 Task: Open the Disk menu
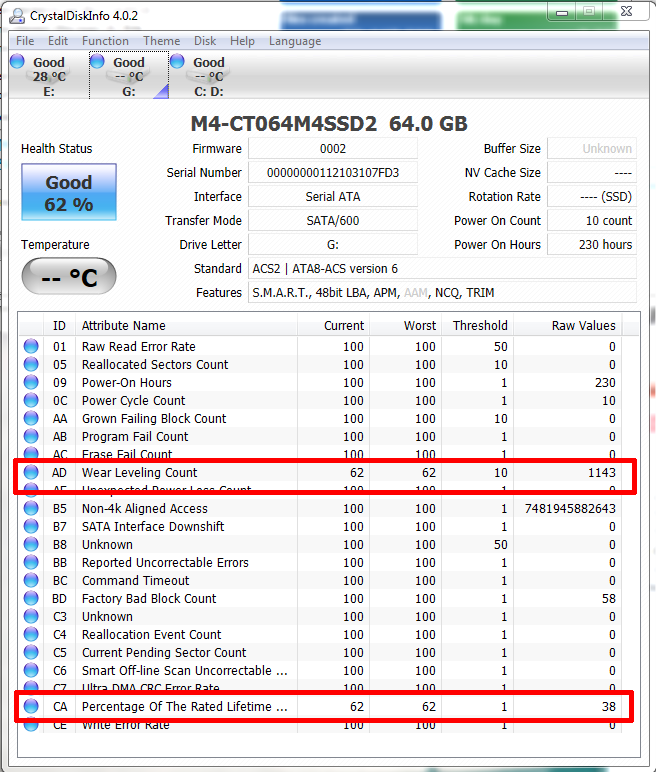coord(205,41)
